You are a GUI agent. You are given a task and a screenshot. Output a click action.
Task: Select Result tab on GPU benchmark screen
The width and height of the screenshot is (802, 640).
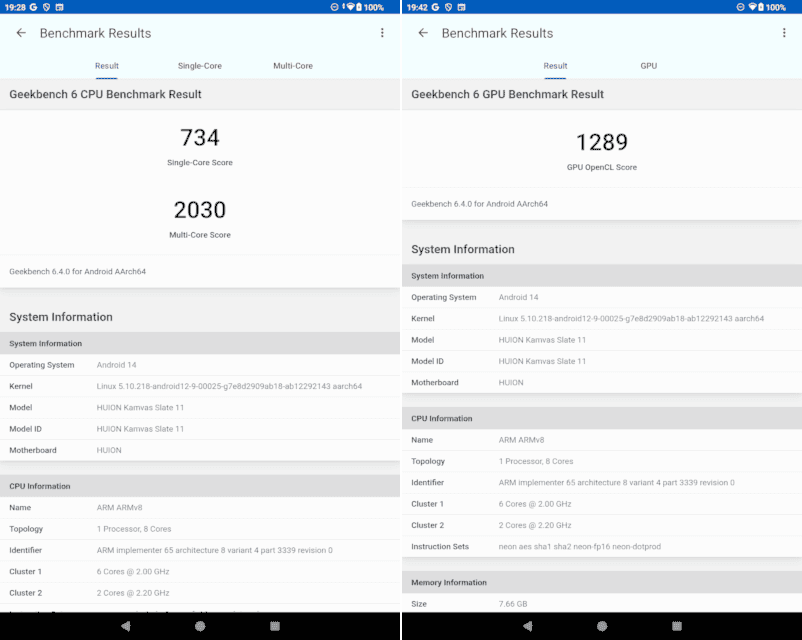pyautogui.click(x=555, y=66)
